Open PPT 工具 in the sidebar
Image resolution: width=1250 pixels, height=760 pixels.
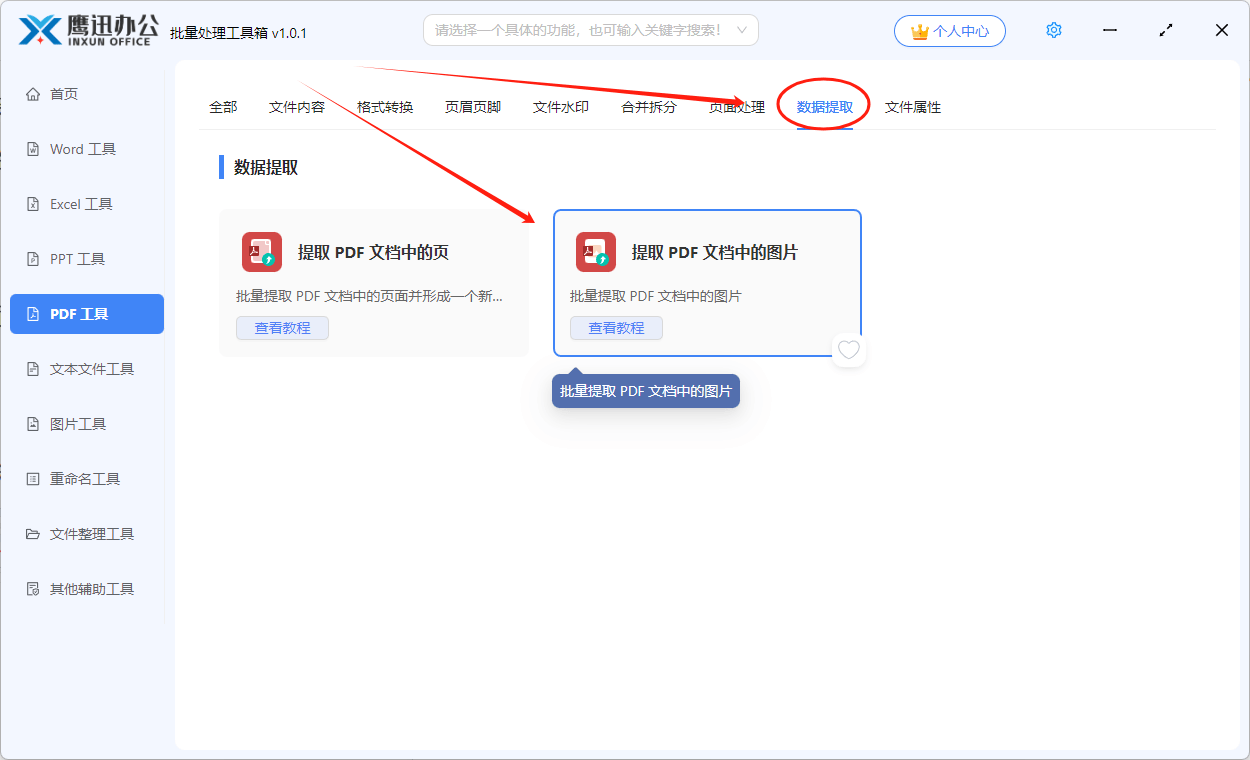pos(33,259)
